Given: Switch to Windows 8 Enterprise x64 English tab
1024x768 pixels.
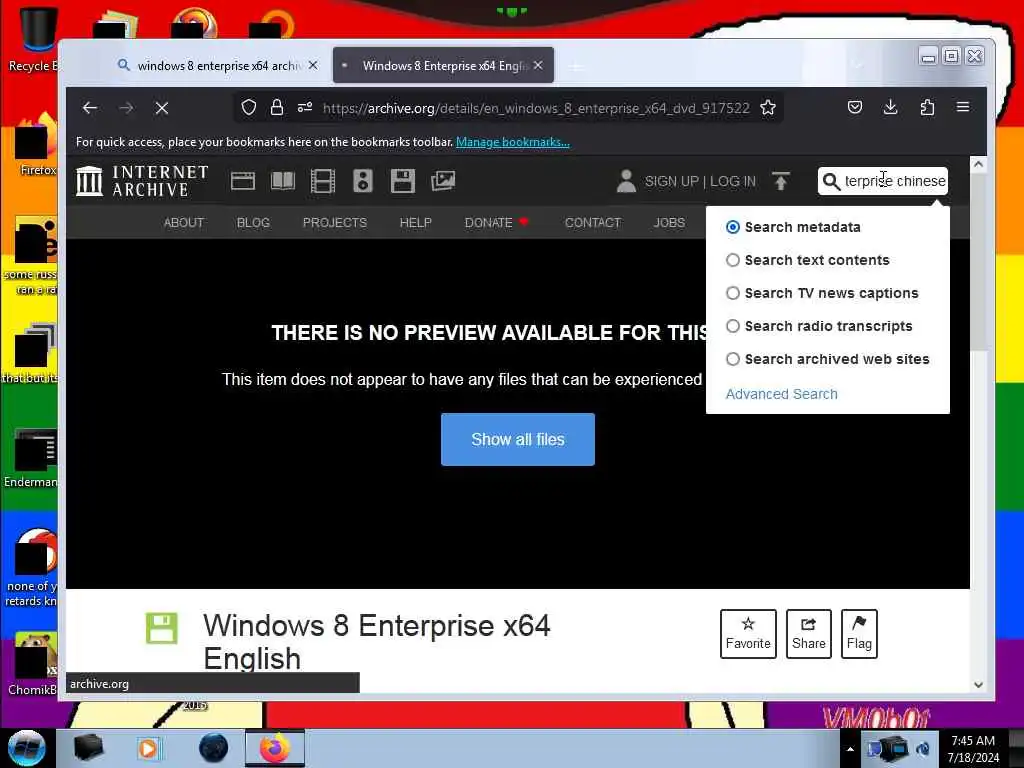Looking at the screenshot, I should coord(443,65).
